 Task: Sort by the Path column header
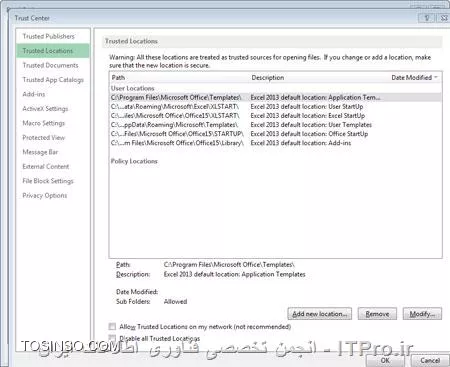118,77
